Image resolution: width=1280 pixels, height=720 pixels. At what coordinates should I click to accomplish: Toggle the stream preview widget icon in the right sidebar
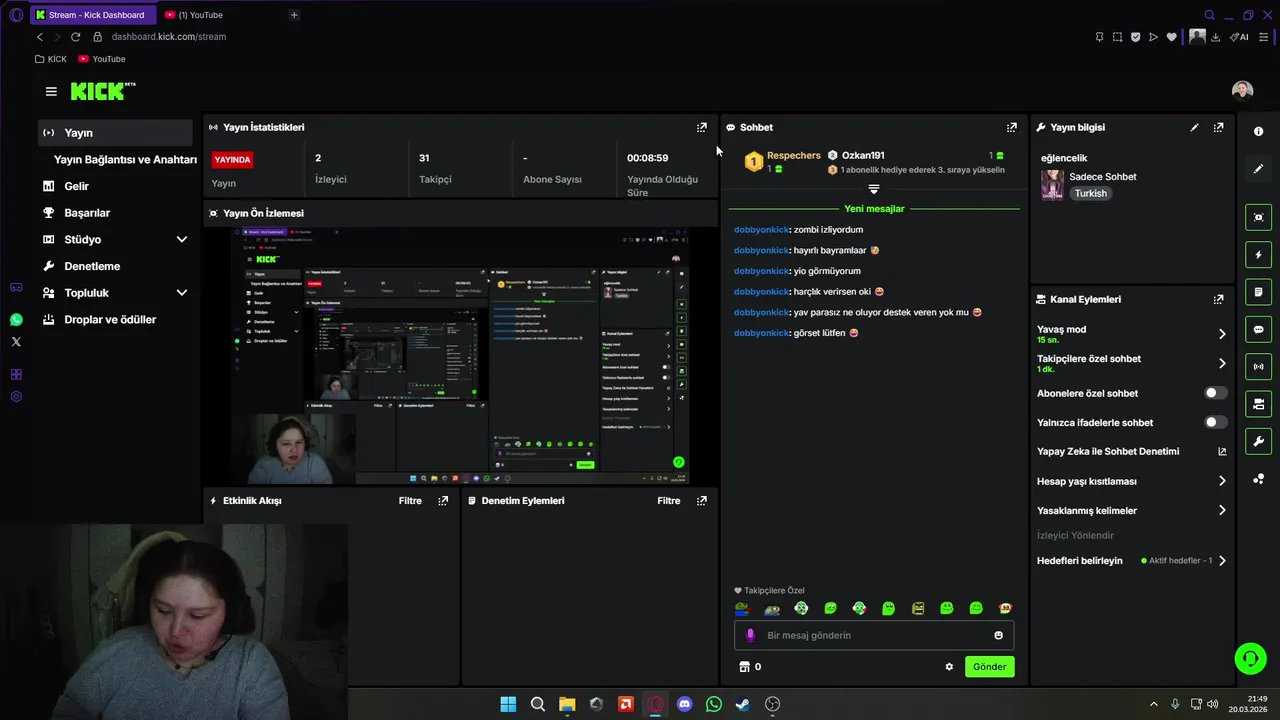[1258, 217]
